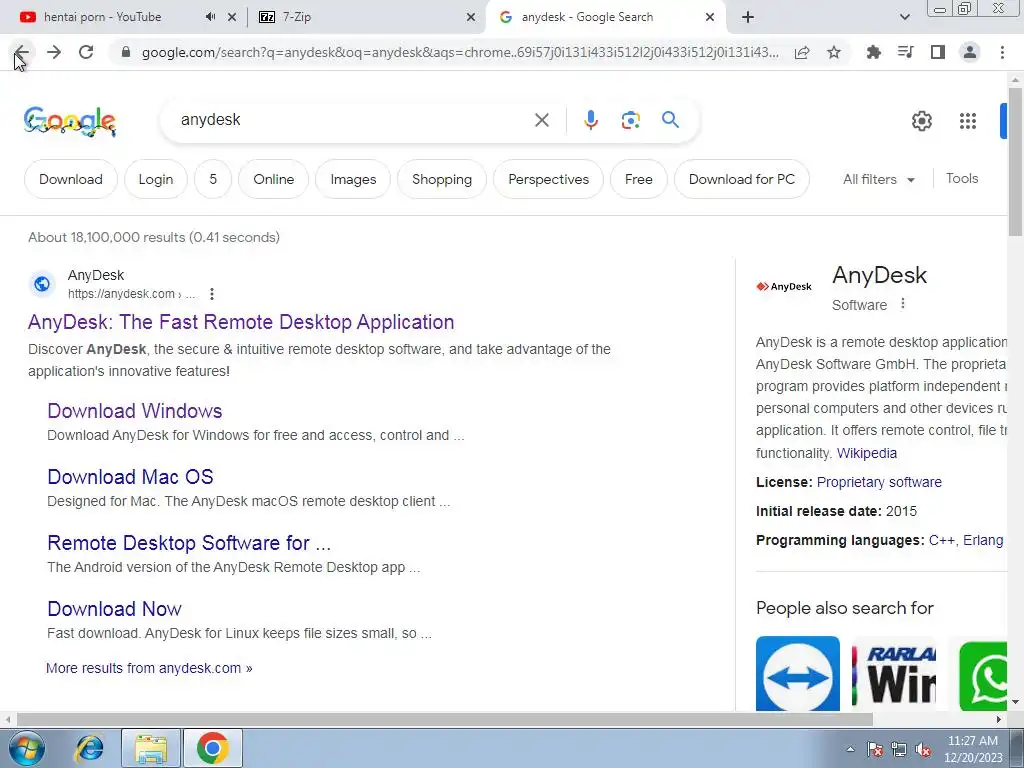The height and width of the screenshot is (768, 1024).
Task: Search by image with Google Lens icon
Action: (630, 120)
